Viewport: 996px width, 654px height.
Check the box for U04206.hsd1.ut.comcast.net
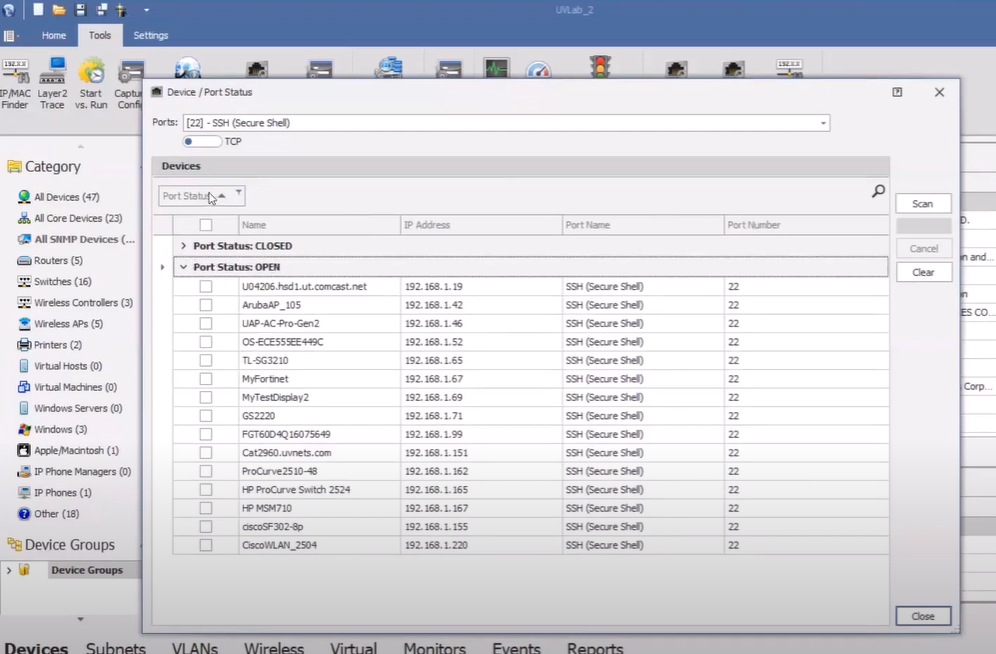pos(206,286)
